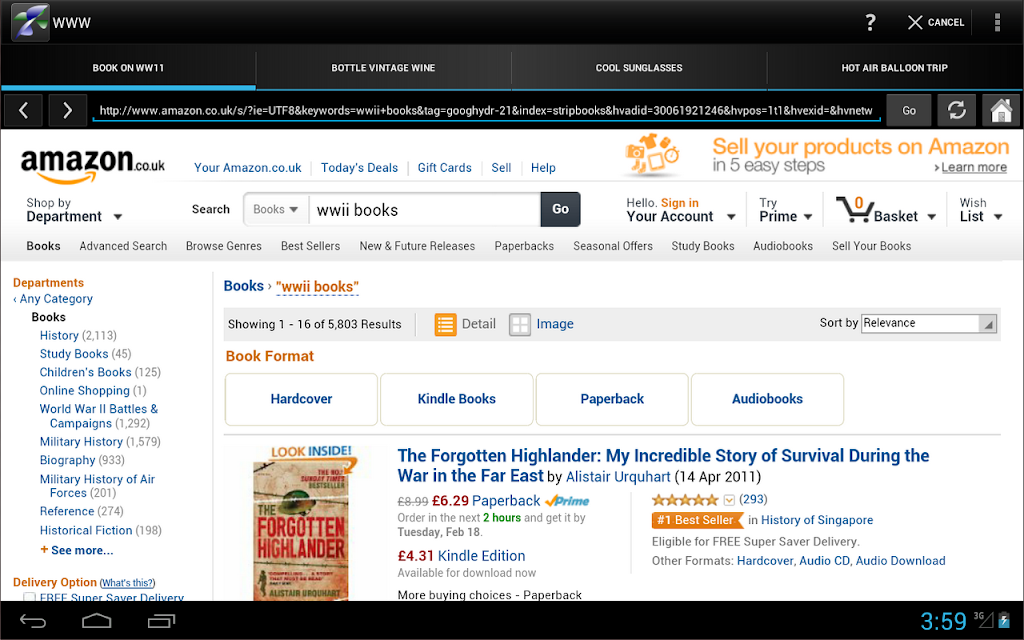
Task: Open Browse Genres in books navigation
Action: 223,246
